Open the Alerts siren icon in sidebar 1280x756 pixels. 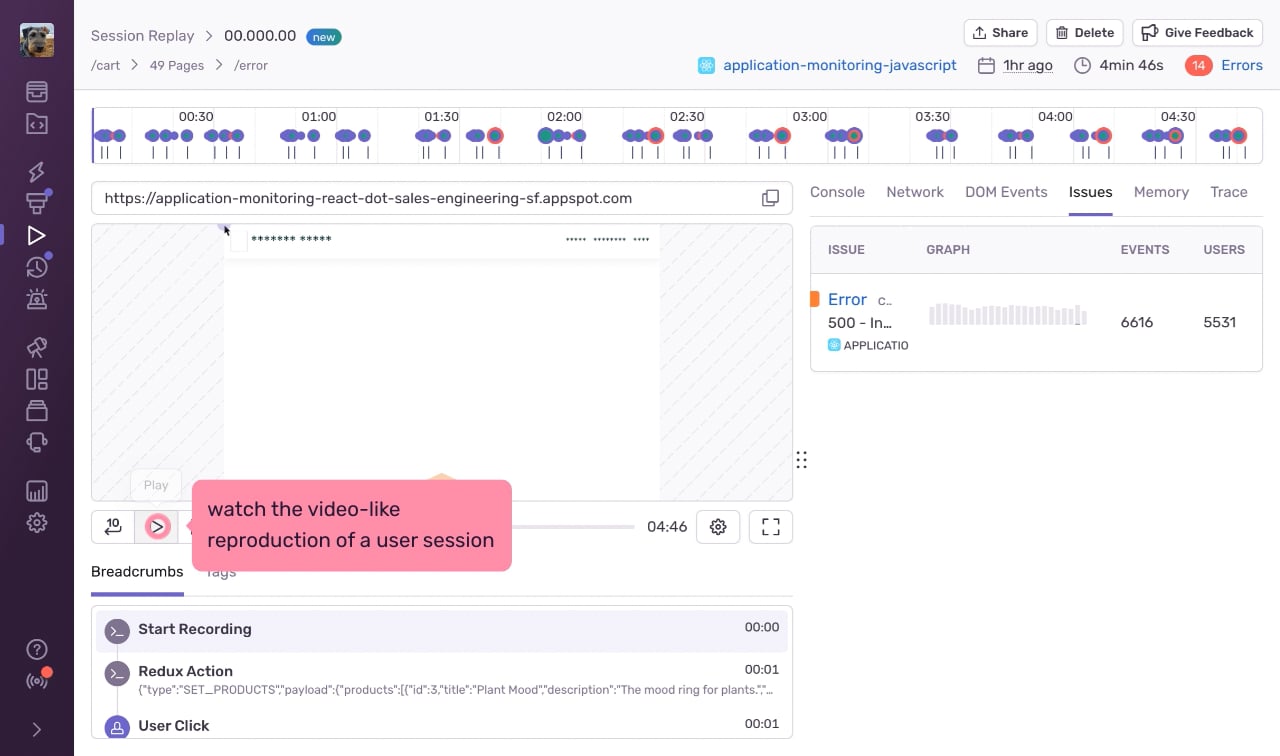point(37,298)
